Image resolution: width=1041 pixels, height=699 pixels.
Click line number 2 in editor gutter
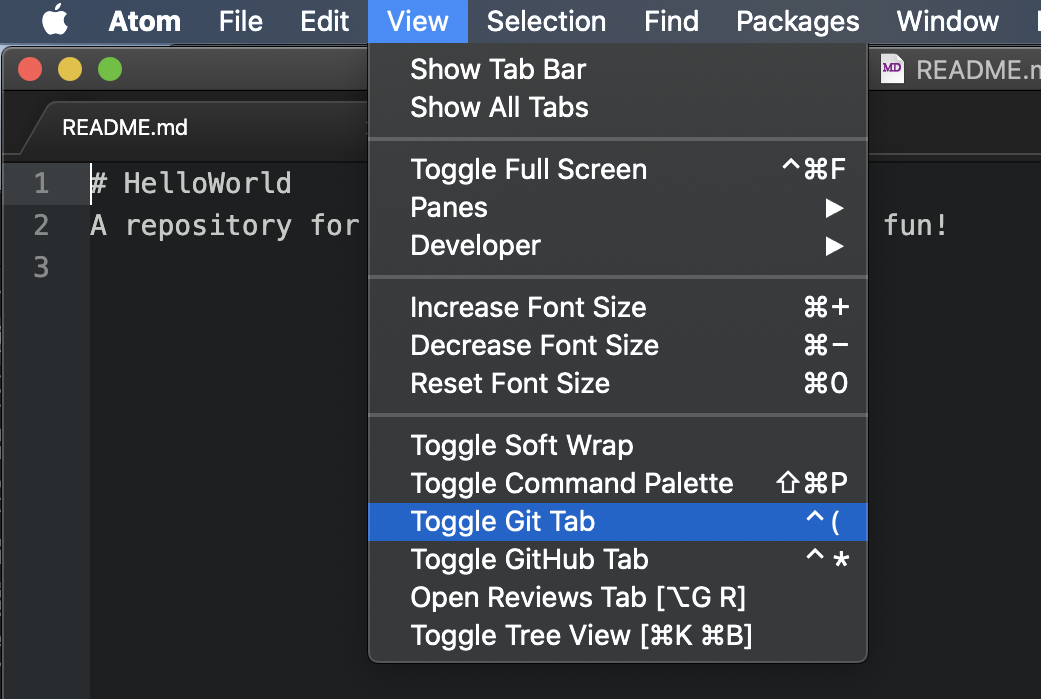click(40, 226)
